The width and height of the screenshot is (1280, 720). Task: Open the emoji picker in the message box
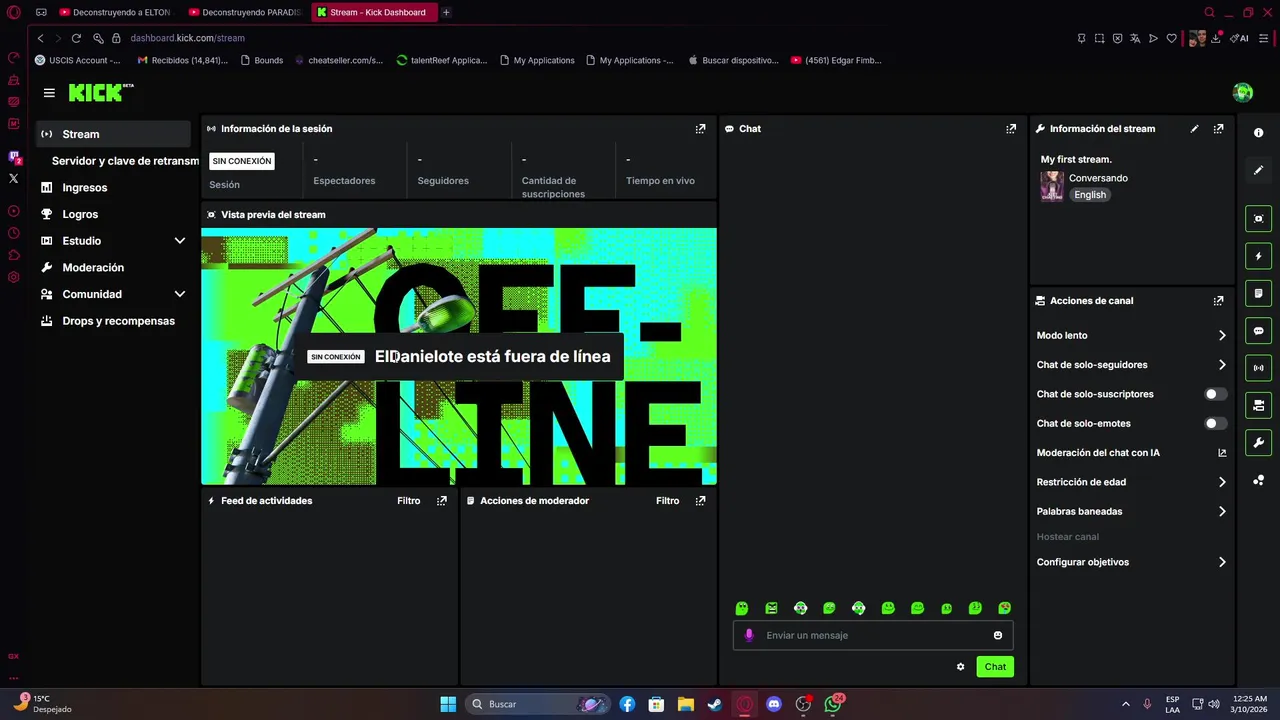click(998, 635)
